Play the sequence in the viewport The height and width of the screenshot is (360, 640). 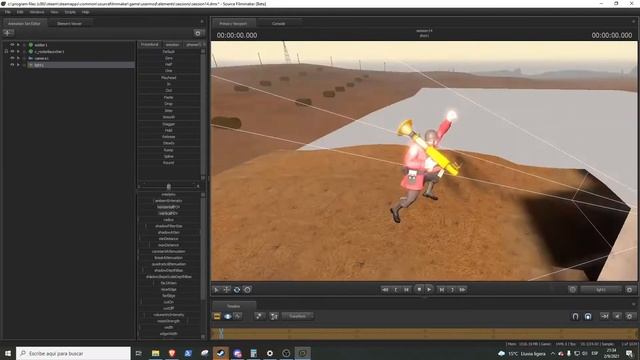(429, 289)
